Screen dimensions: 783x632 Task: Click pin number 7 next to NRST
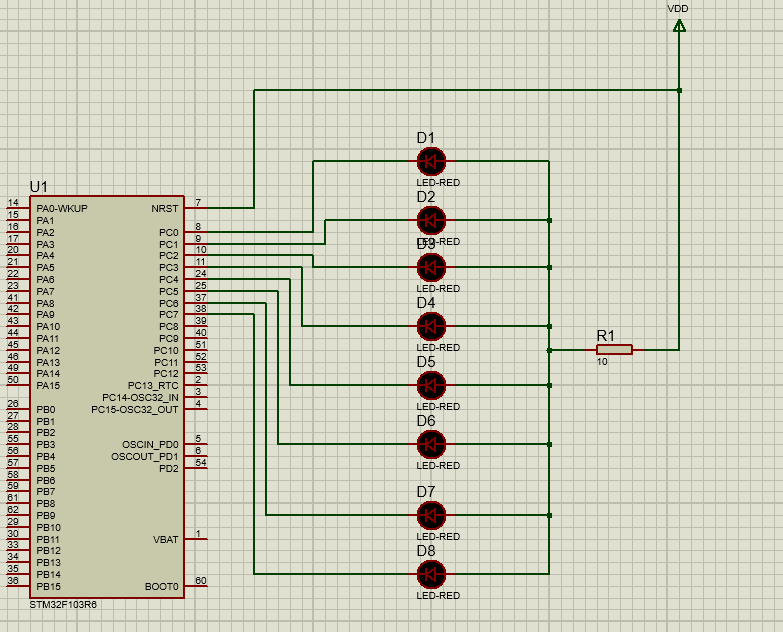point(198,203)
